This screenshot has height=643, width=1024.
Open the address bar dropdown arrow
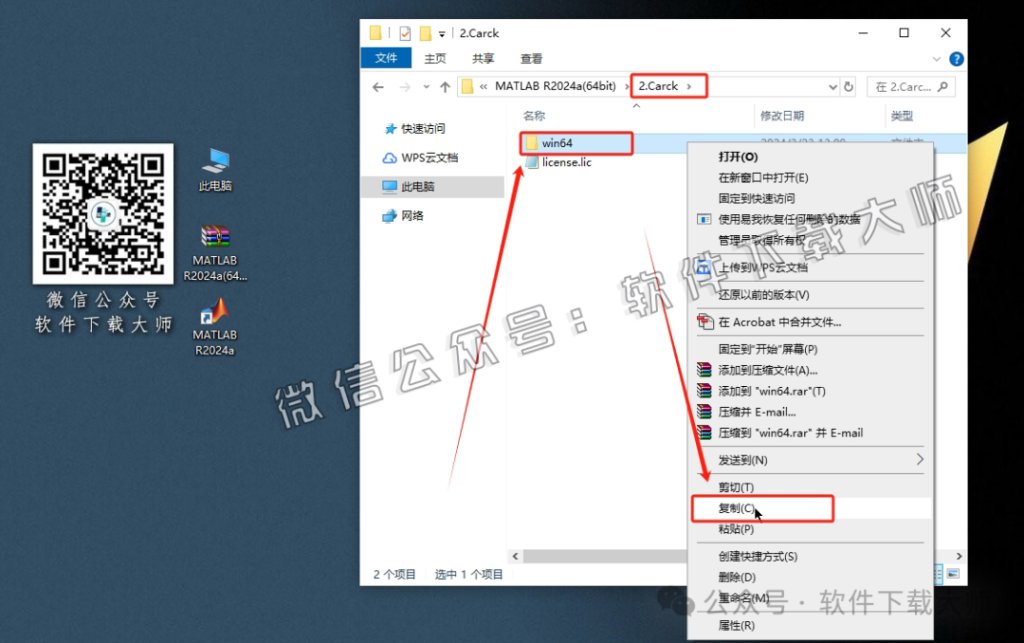coord(831,86)
